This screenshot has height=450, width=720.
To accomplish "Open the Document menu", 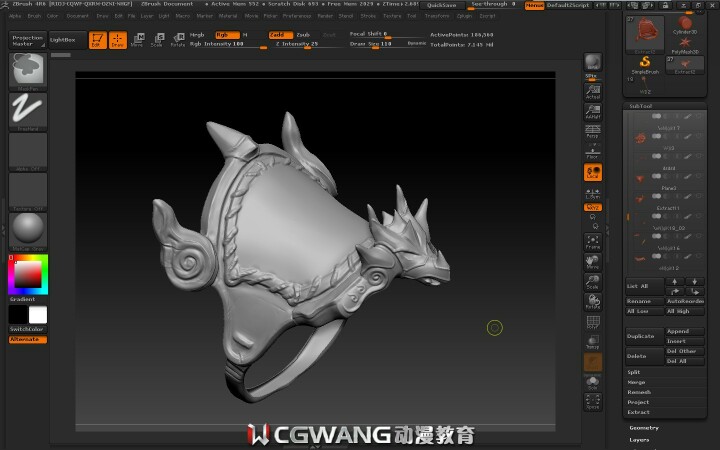I will pyautogui.click(x=78, y=16).
